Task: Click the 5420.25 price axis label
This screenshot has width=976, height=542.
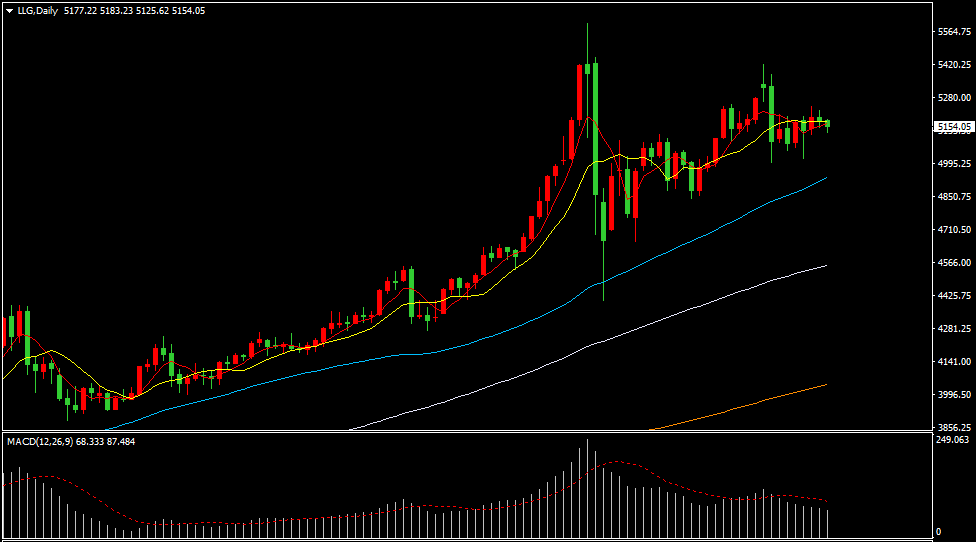Action: coord(954,65)
